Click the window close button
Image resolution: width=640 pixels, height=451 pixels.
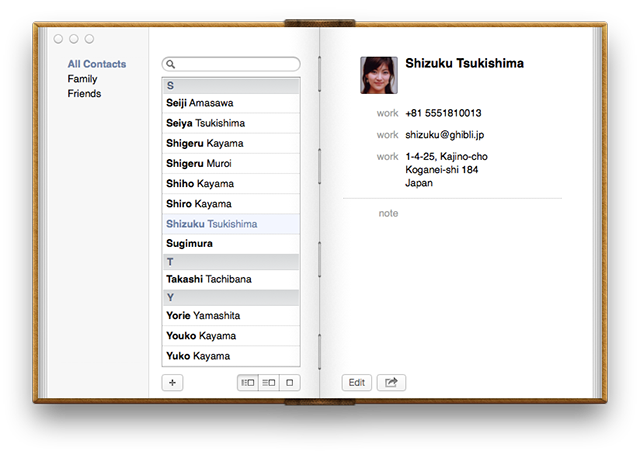click(58, 39)
